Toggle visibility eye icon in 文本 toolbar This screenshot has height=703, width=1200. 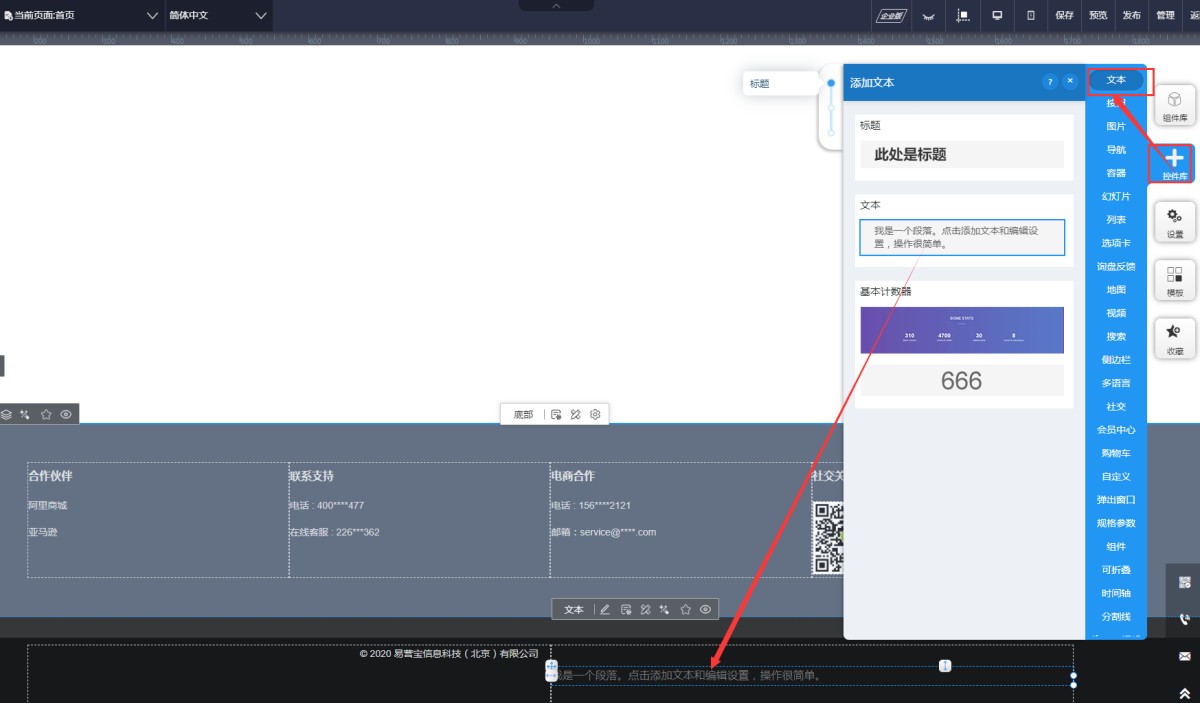click(x=705, y=609)
